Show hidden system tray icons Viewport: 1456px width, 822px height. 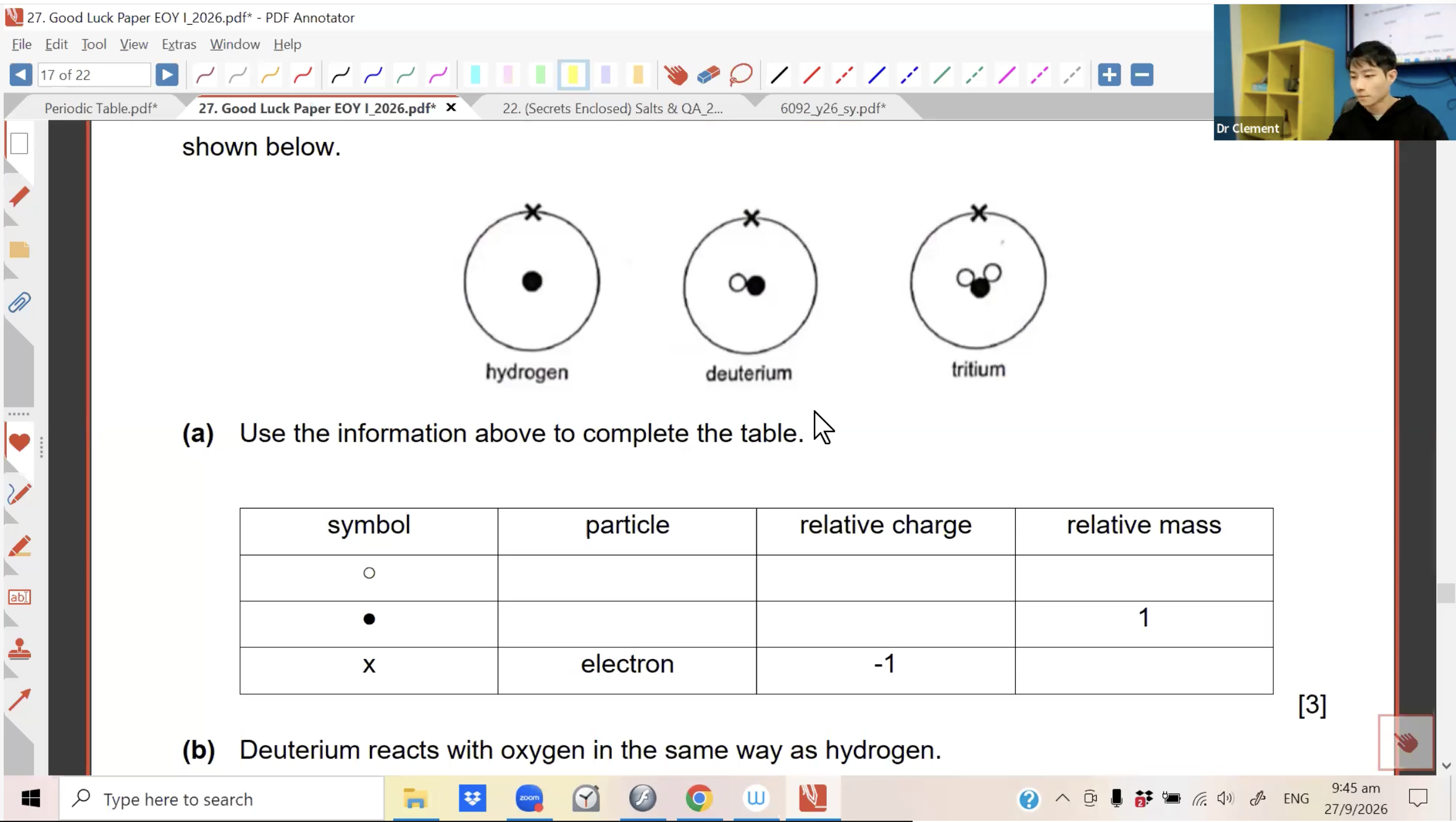1062,799
